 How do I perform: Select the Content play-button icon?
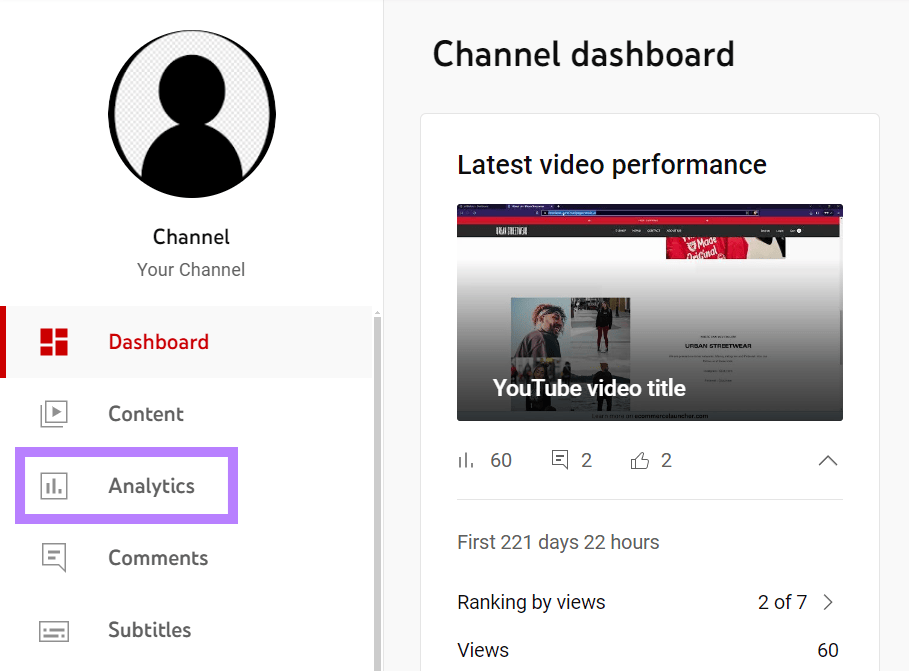[55, 413]
